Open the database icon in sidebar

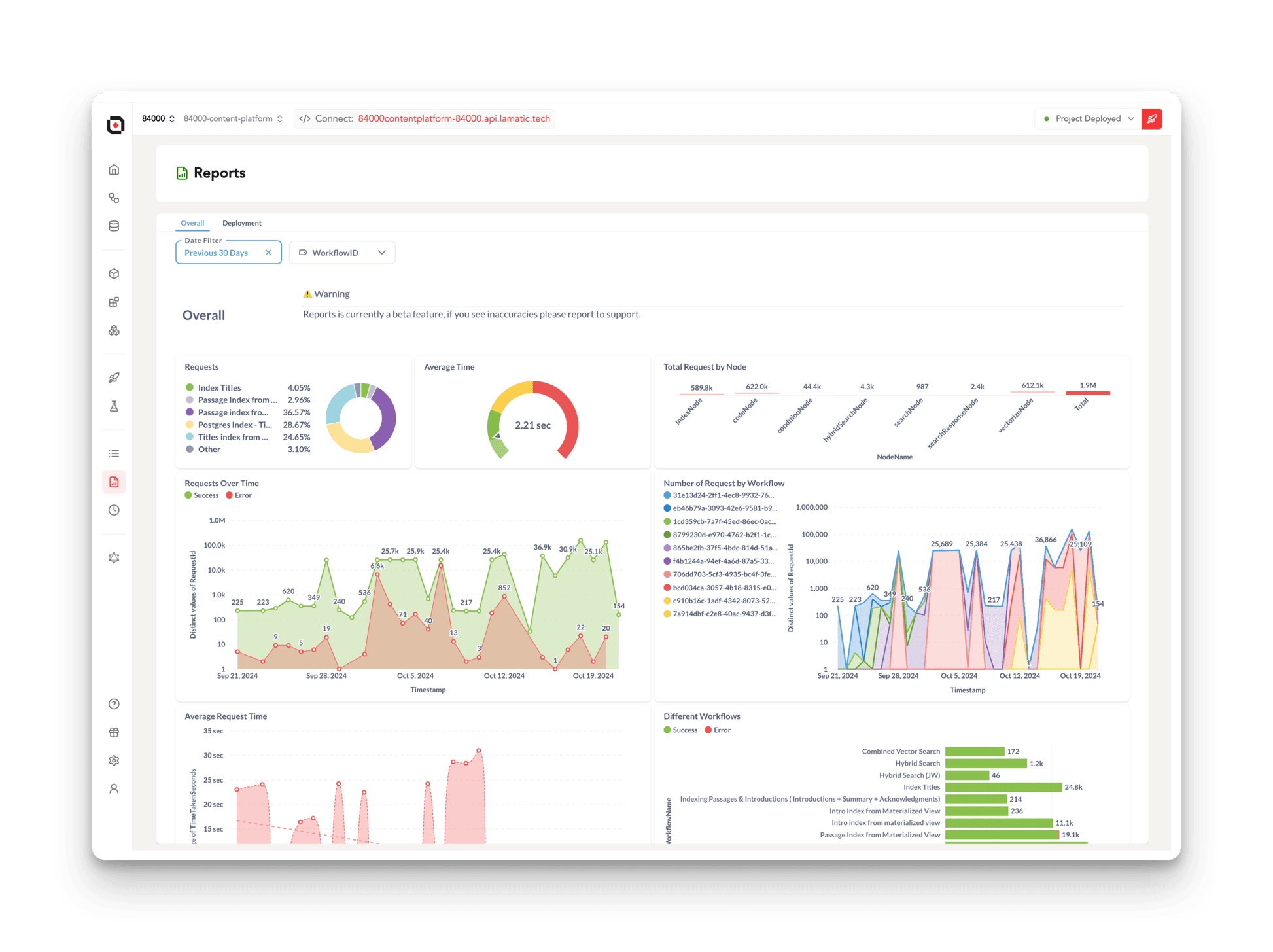pyautogui.click(x=114, y=226)
